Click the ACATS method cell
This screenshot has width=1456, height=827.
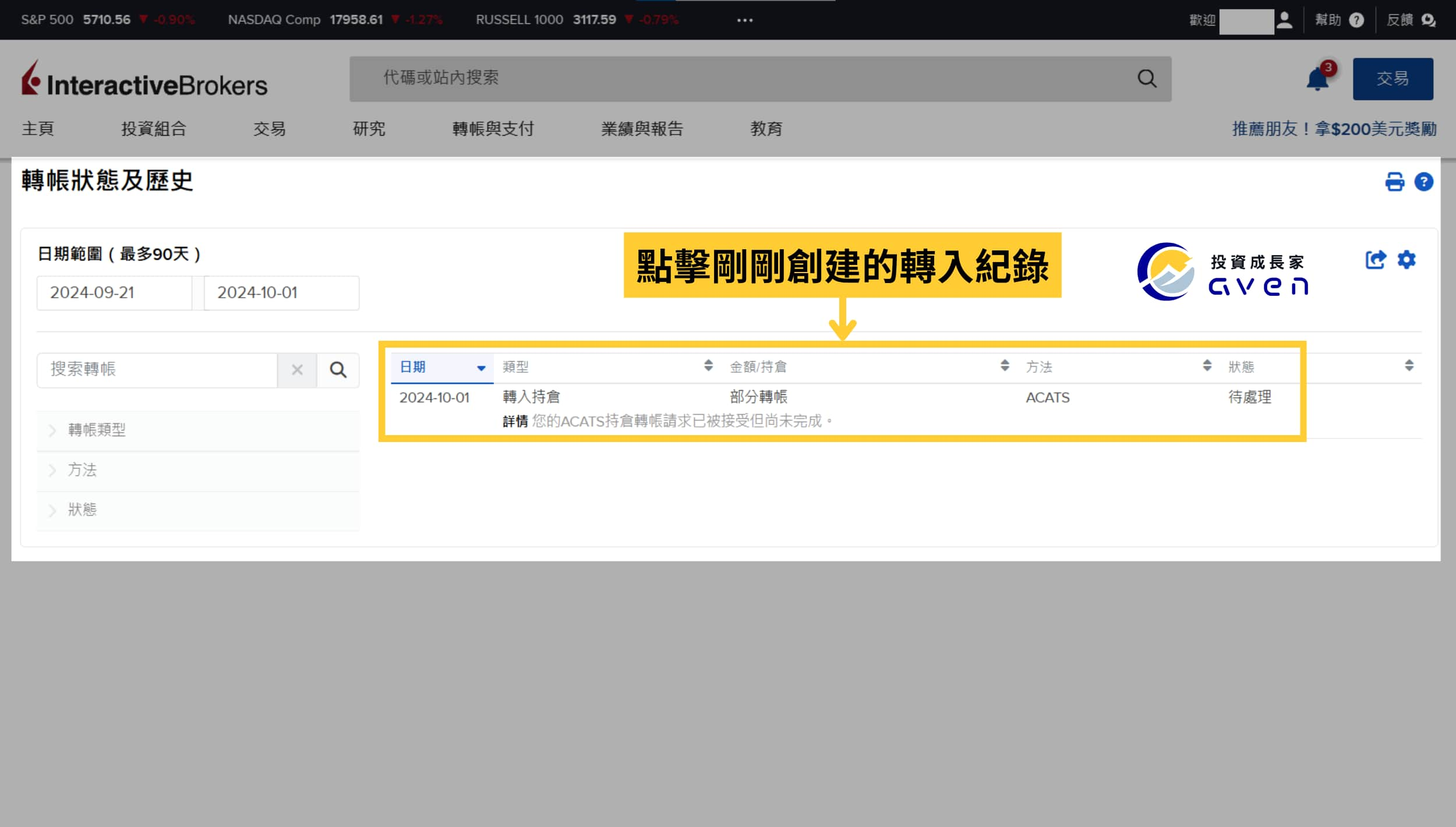pos(1047,398)
